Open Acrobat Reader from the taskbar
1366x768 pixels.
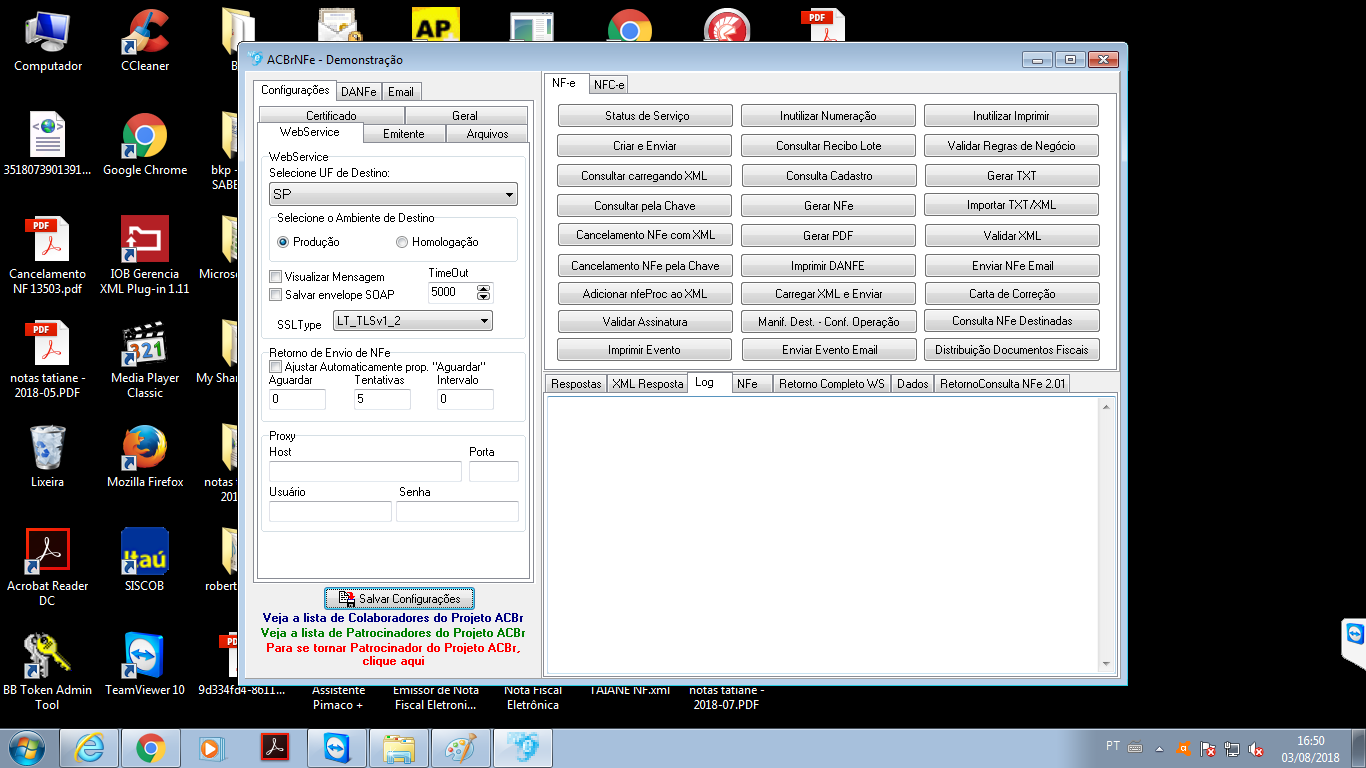click(275, 747)
